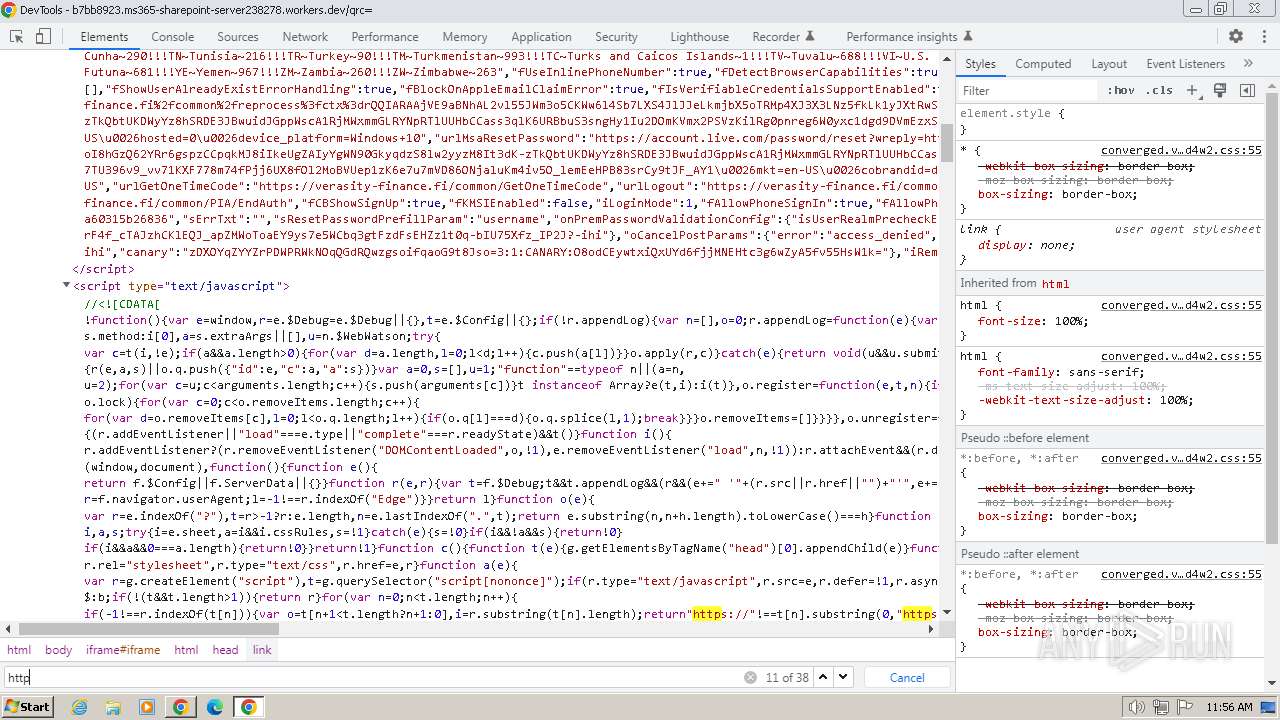Toggle the :hov element state panel
Viewport: 1280px width, 720px height.
tap(1121, 90)
